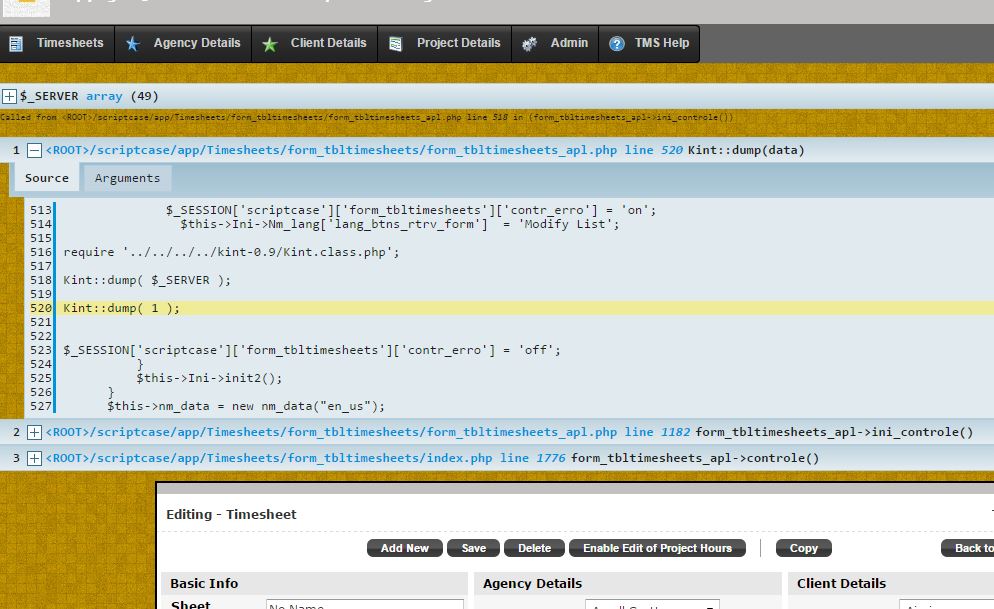This screenshot has height=609, width=994.
Task: Click the TMS Help question mark icon
Action: [x=616, y=44]
